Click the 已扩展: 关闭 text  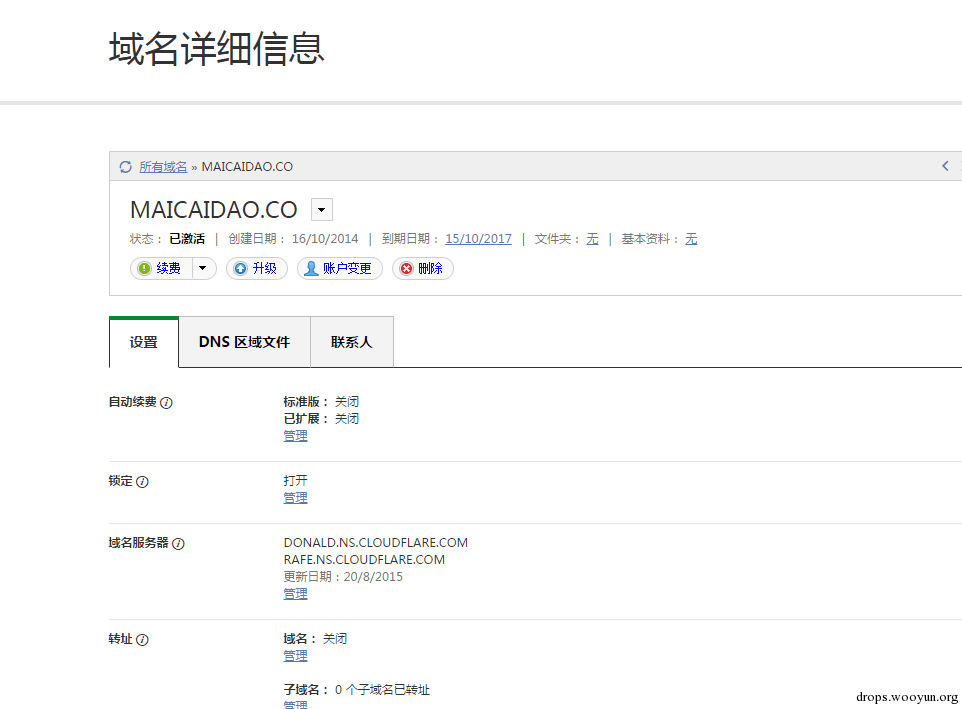click(321, 419)
